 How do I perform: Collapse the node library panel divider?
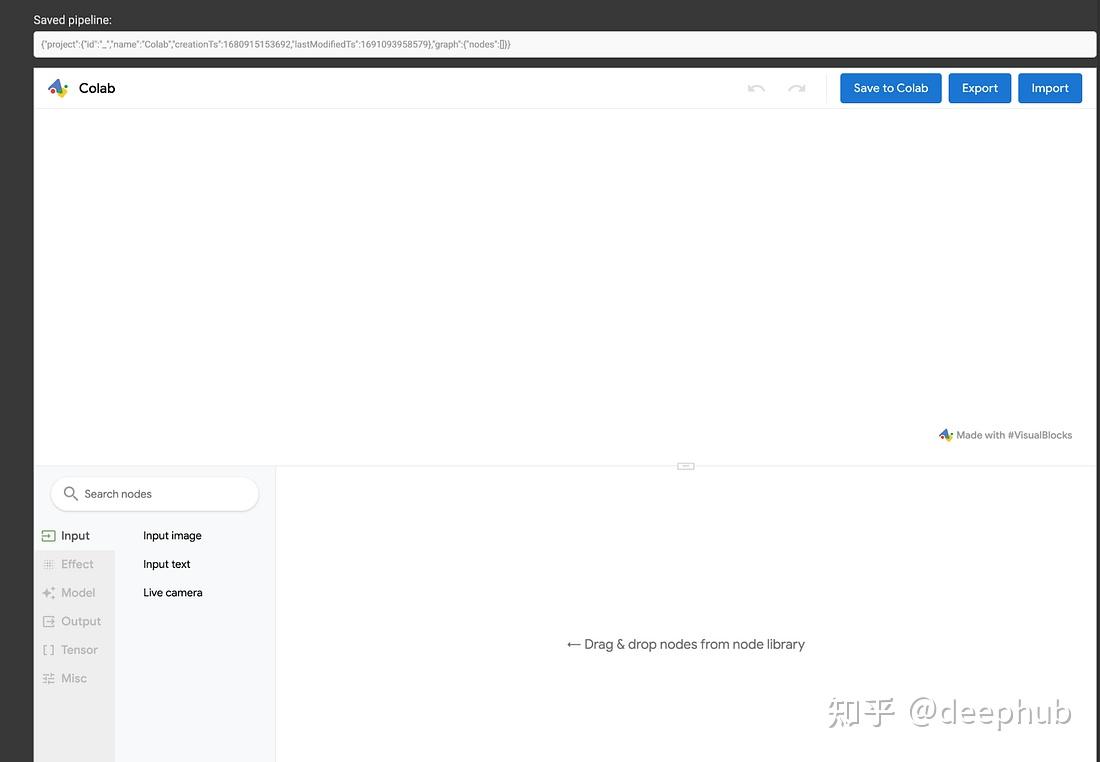pos(685,465)
